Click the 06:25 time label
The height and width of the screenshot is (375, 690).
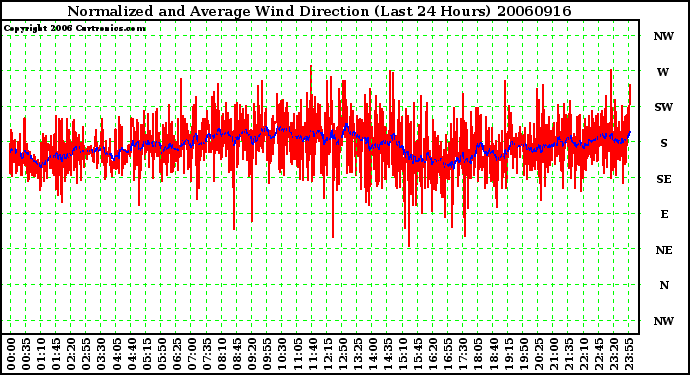176,354
